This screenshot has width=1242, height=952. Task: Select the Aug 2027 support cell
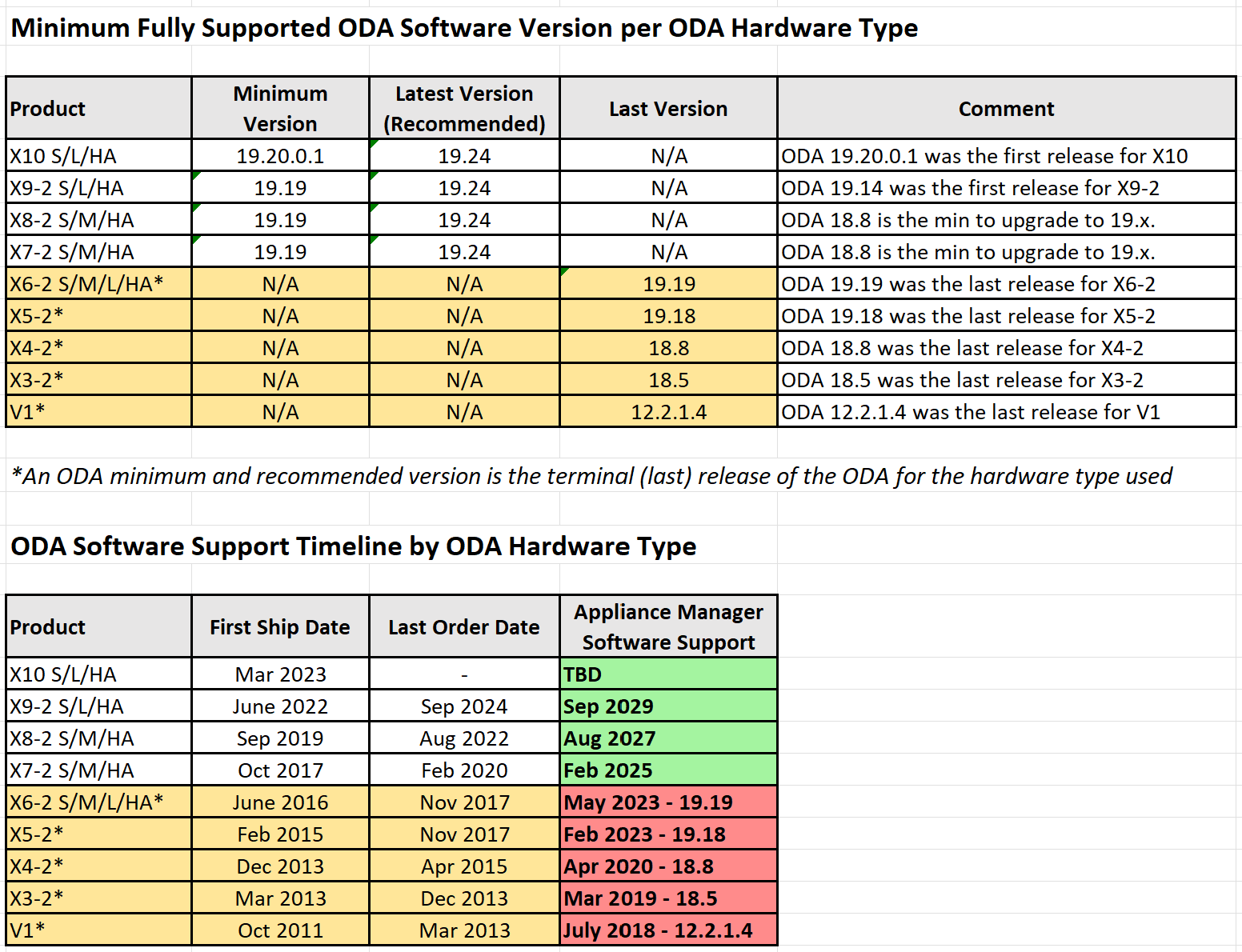(x=668, y=738)
